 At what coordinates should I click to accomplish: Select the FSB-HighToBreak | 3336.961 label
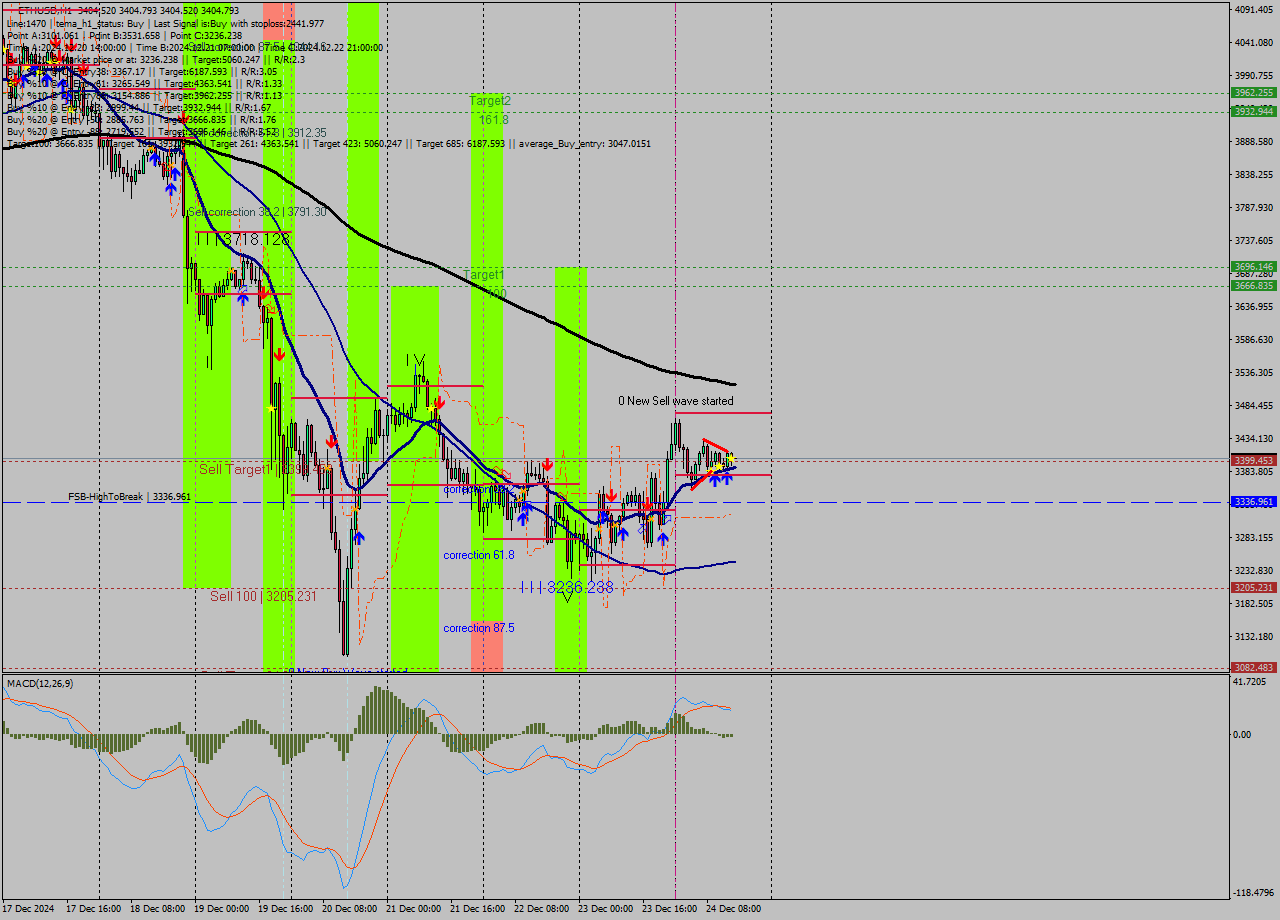129,496
